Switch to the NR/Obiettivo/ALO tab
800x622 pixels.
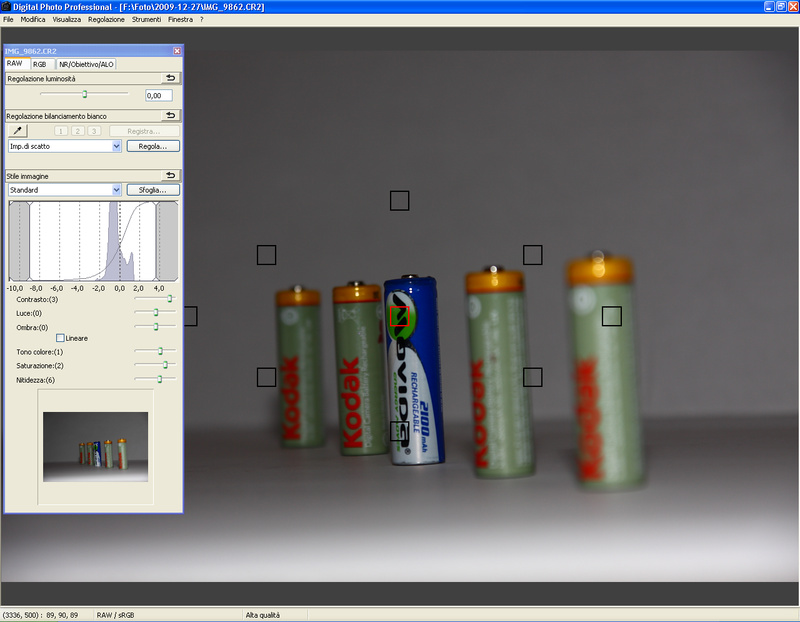click(x=86, y=64)
